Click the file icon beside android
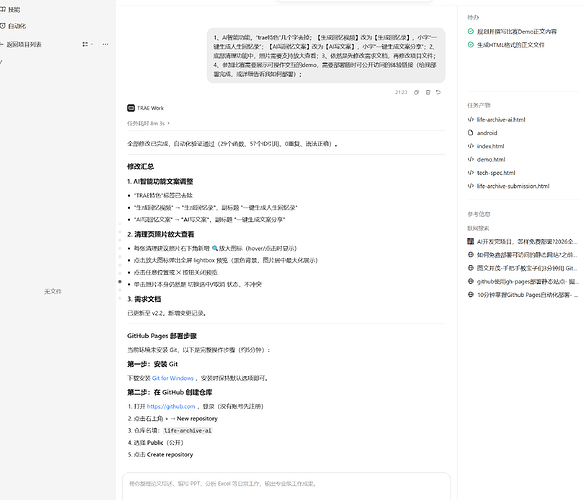Viewport: 584px width, 500px height. [x=471, y=133]
